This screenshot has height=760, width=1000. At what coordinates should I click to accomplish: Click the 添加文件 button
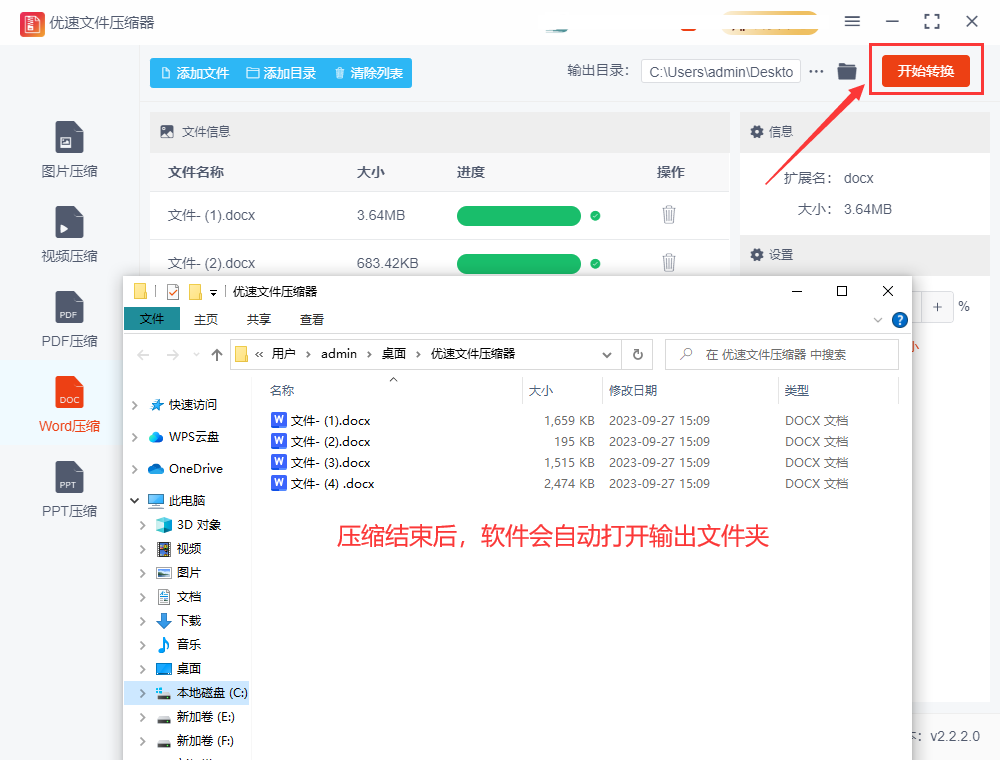point(195,73)
